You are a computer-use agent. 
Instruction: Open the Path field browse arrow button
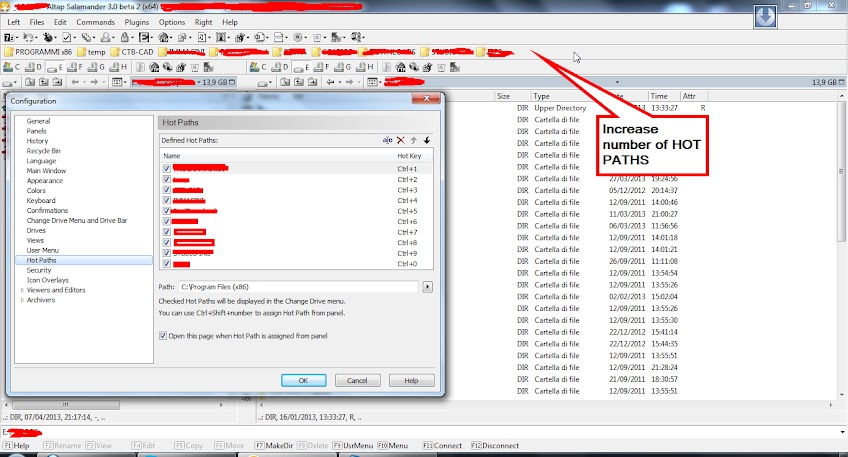click(x=427, y=287)
